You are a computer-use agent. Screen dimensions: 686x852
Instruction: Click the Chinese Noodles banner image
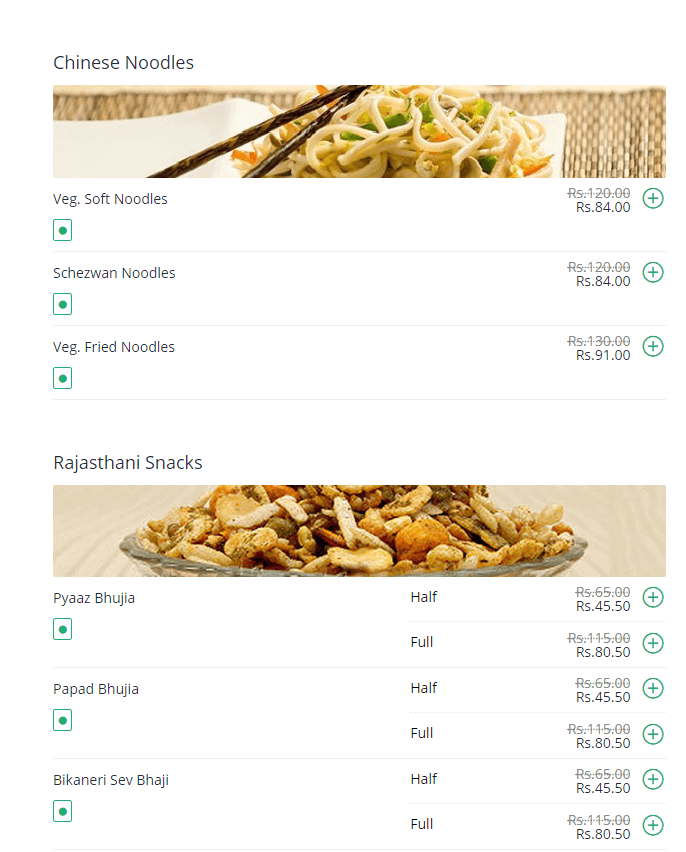359,131
